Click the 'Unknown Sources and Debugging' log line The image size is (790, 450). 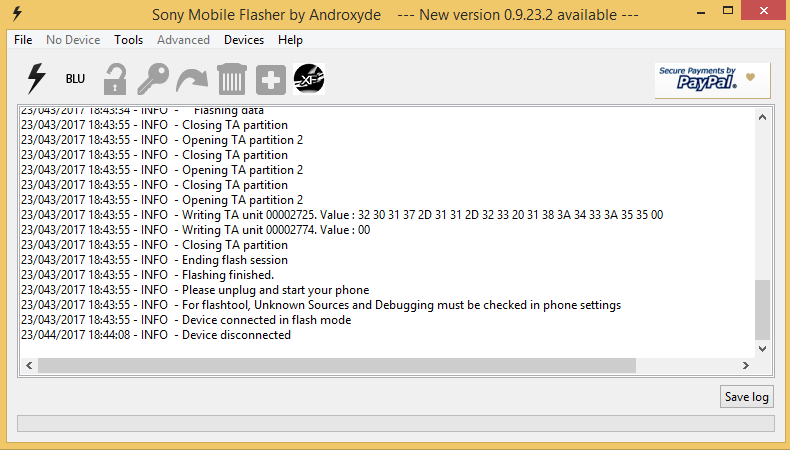tap(321, 305)
